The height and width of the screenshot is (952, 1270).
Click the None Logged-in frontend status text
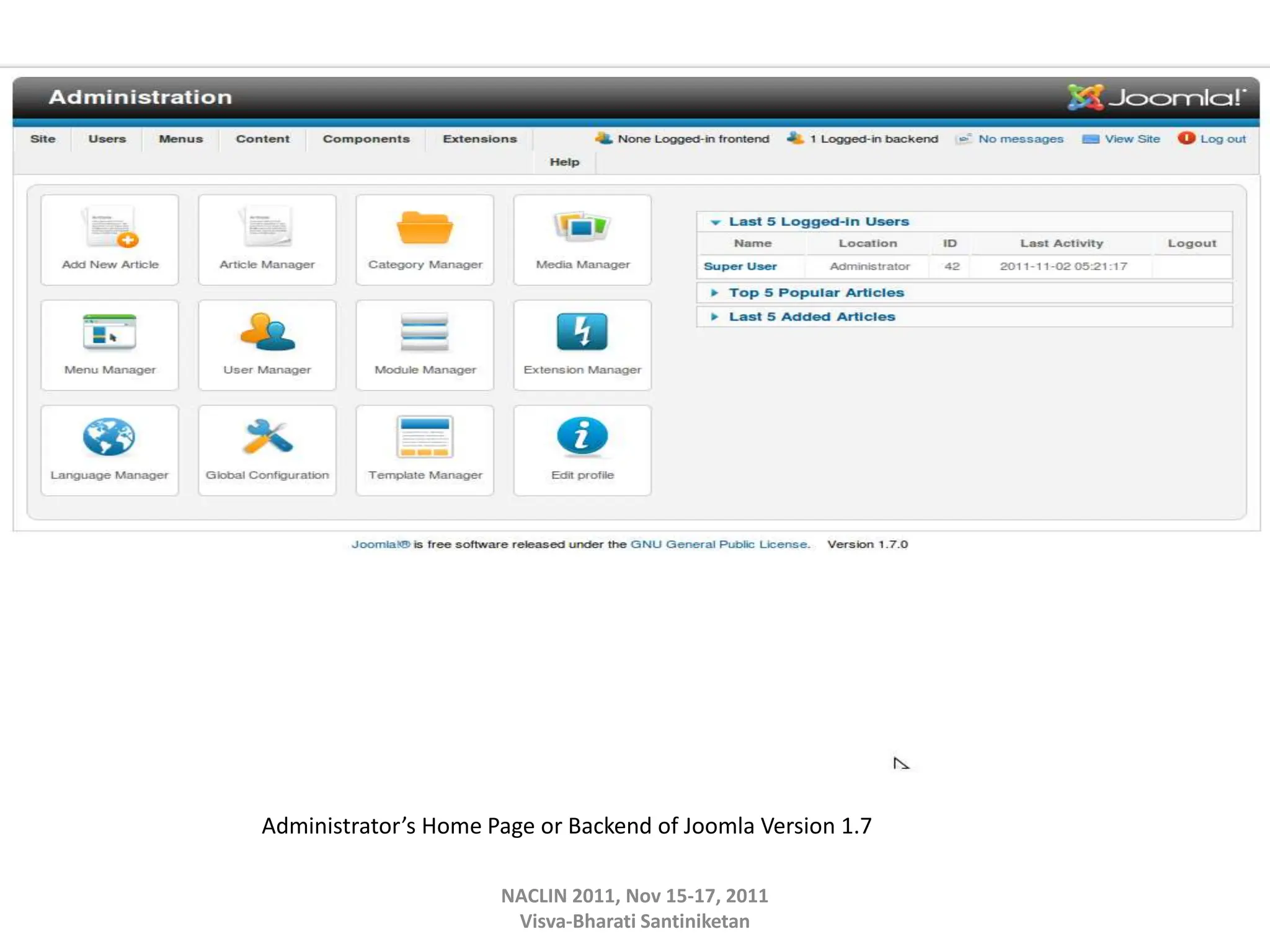coord(693,139)
